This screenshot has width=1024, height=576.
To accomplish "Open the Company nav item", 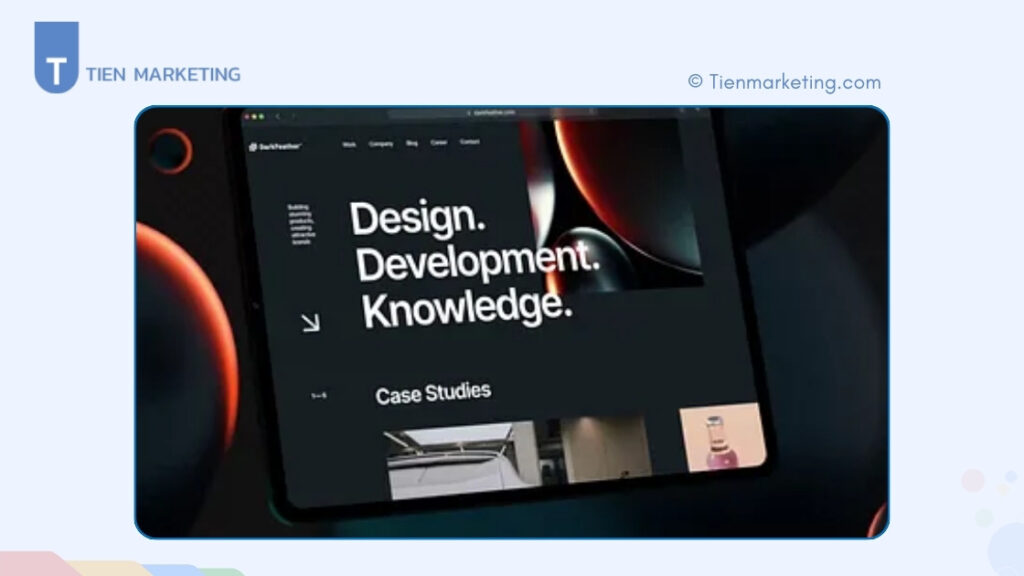I will [x=380, y=143].
